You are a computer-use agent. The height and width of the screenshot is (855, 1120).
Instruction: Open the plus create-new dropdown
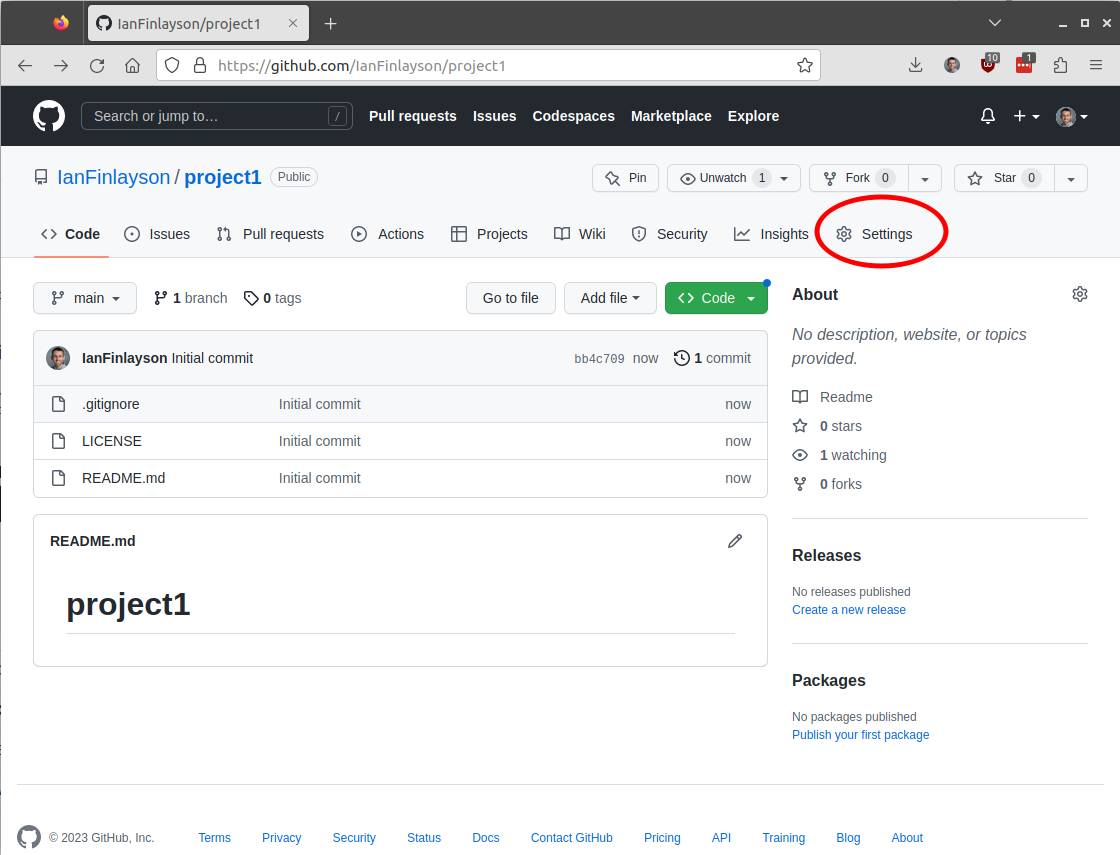(1026, 116)
